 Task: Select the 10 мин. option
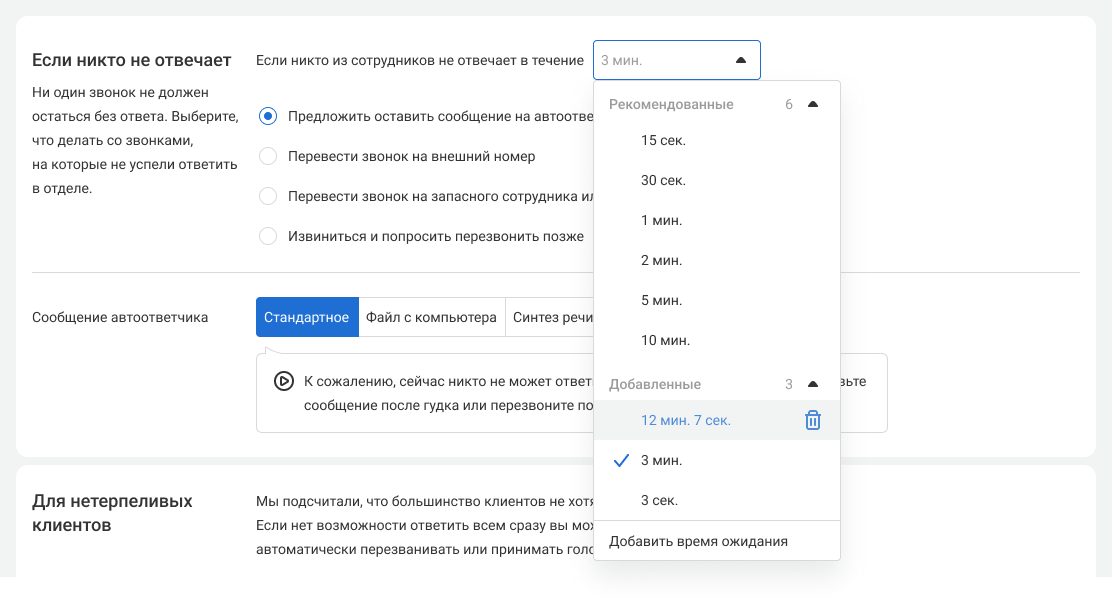pos(665,341)
